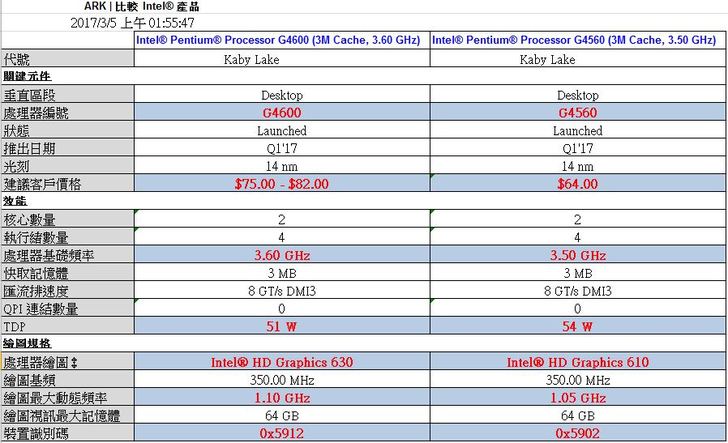Open the Intel Pentium Processor G4600 link
Image resolution: width=728 pixels, height=443 pixels.
278,40
